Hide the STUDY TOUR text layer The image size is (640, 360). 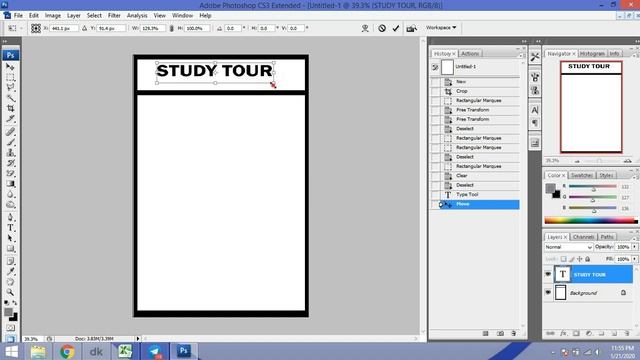[x=548, y=274]
